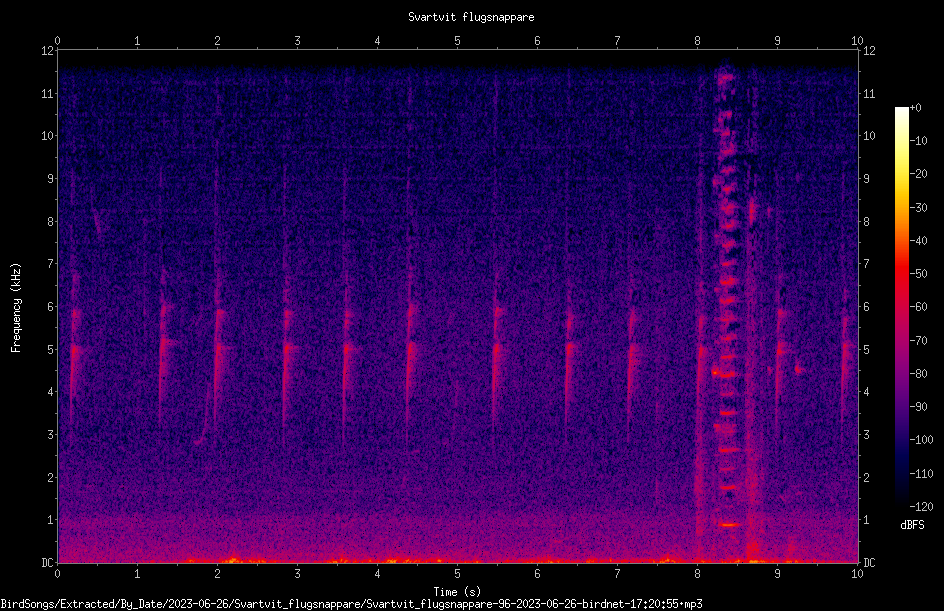Click "6" on the lower time axis

point(537,574)
